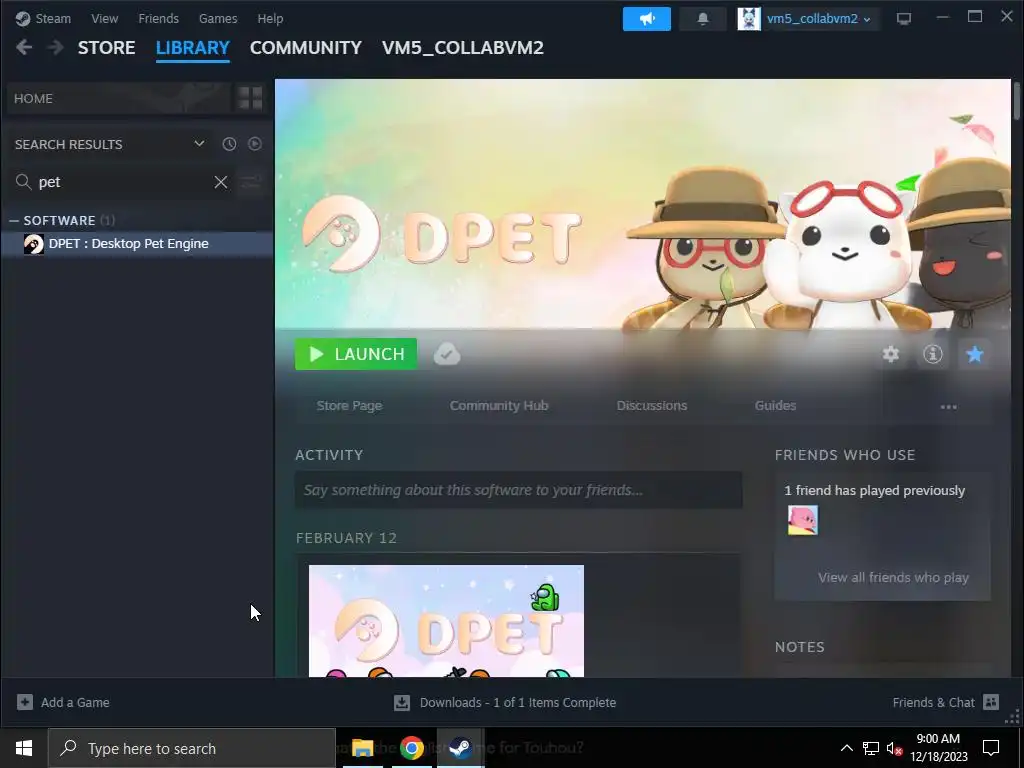Click the library page vertical scrollbar
Image resolution: width=1024 pixels, height=768 pixels.
[x=1017, y=101]
